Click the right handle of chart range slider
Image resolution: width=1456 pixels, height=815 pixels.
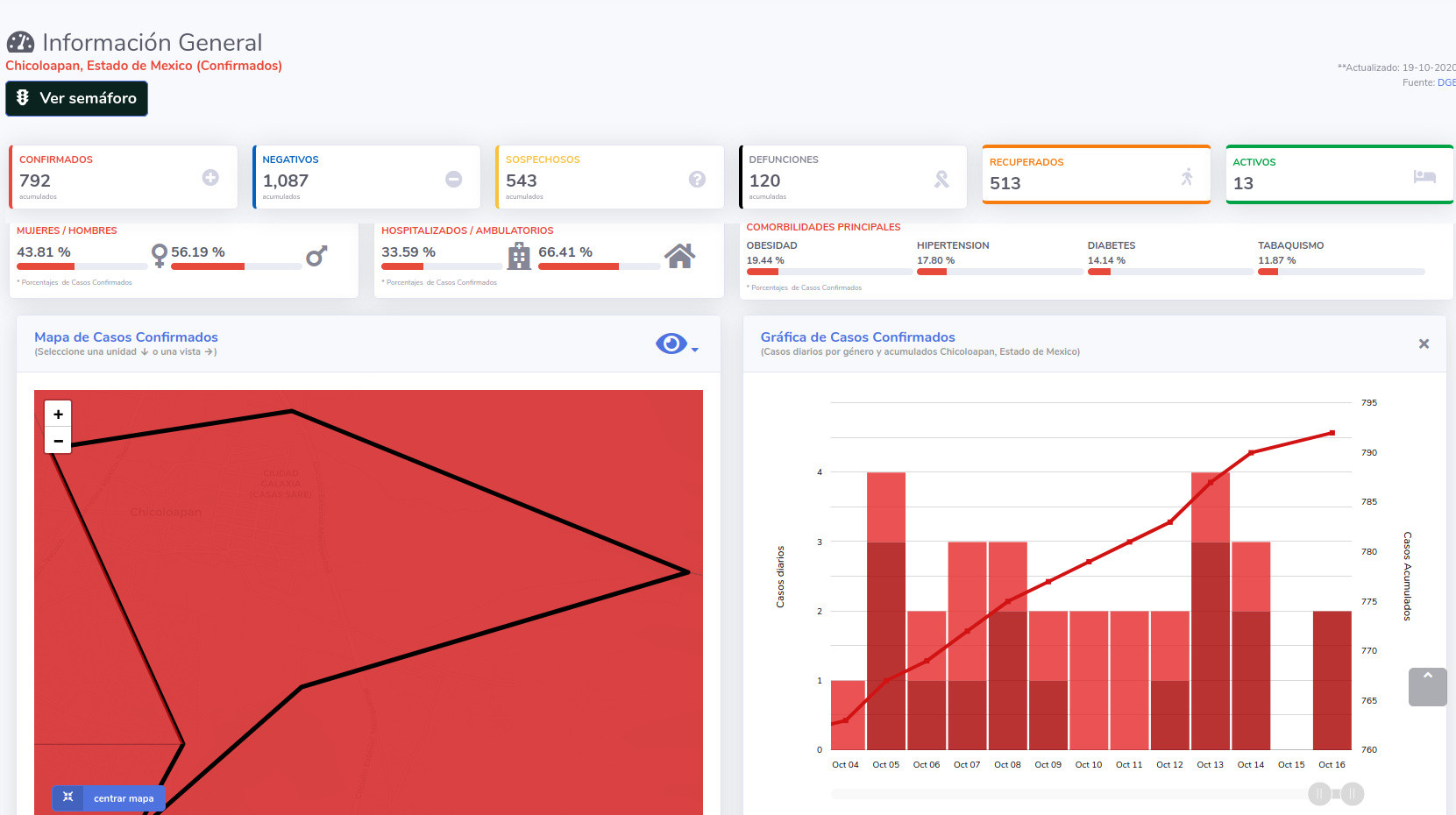point(1353,794)
